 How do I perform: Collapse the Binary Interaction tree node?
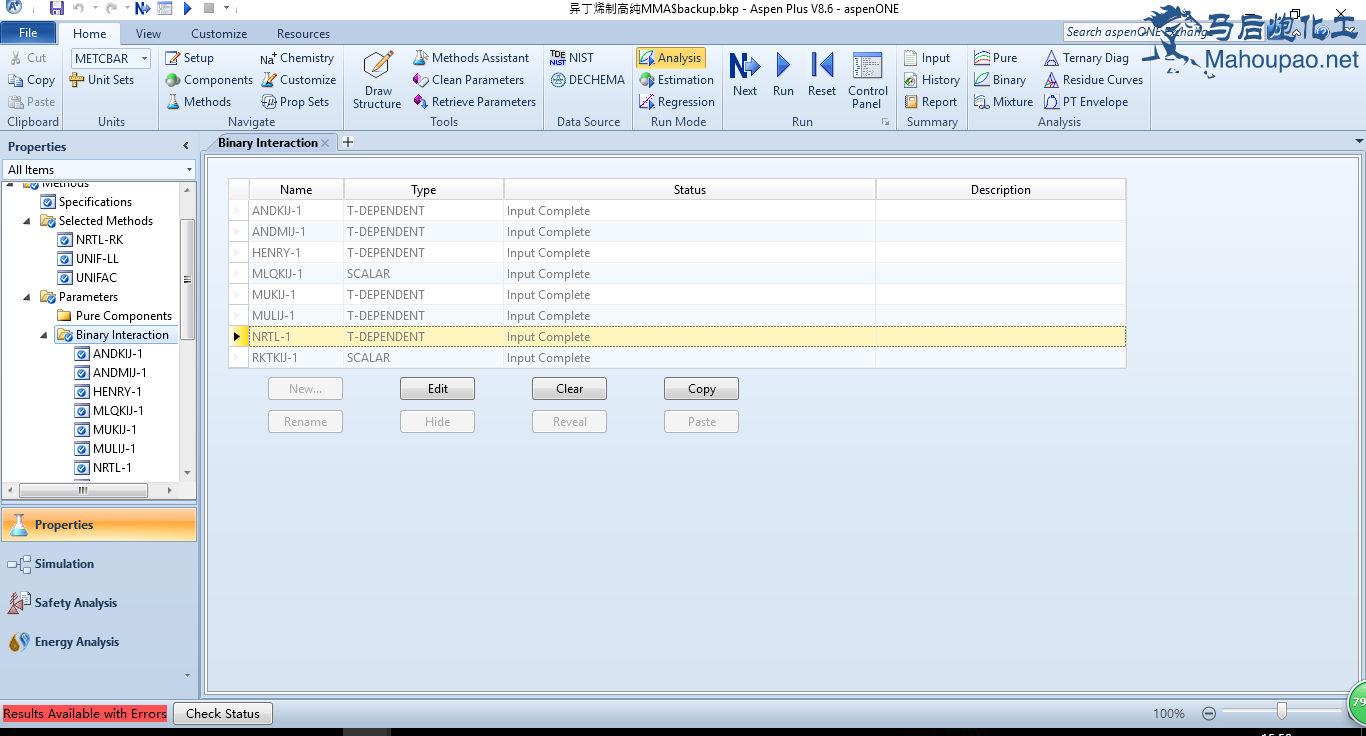pos(44,335)
